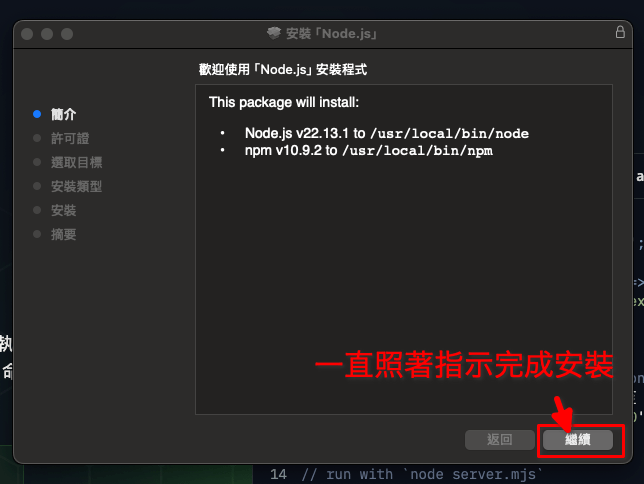Click the npm v10.9.2 install line

[x=368, y=151]
